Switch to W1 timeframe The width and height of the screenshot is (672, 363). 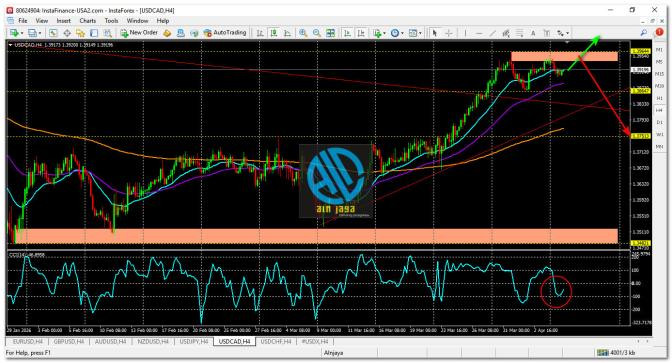coord(659,134)
